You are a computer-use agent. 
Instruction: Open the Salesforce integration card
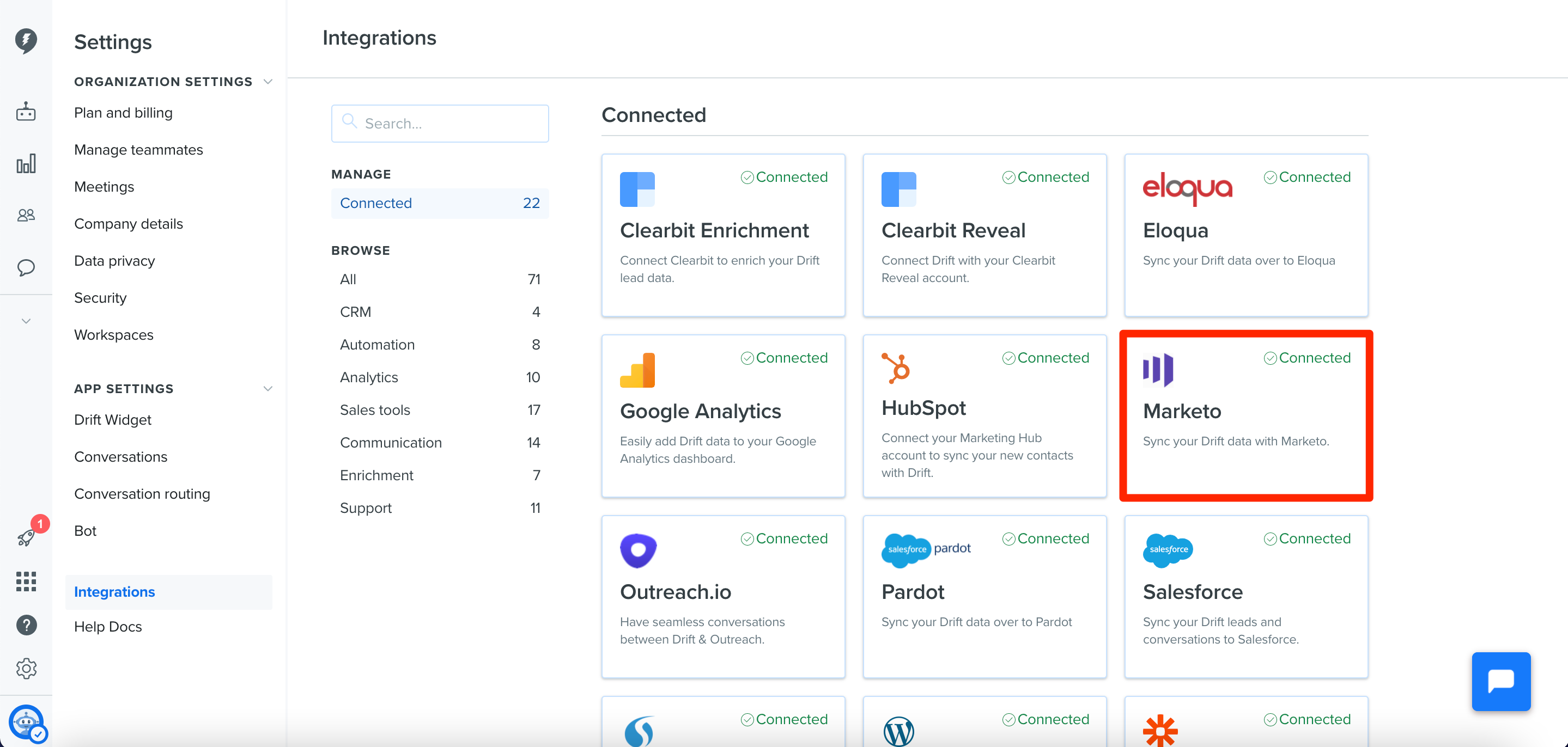coord(1246,597)
